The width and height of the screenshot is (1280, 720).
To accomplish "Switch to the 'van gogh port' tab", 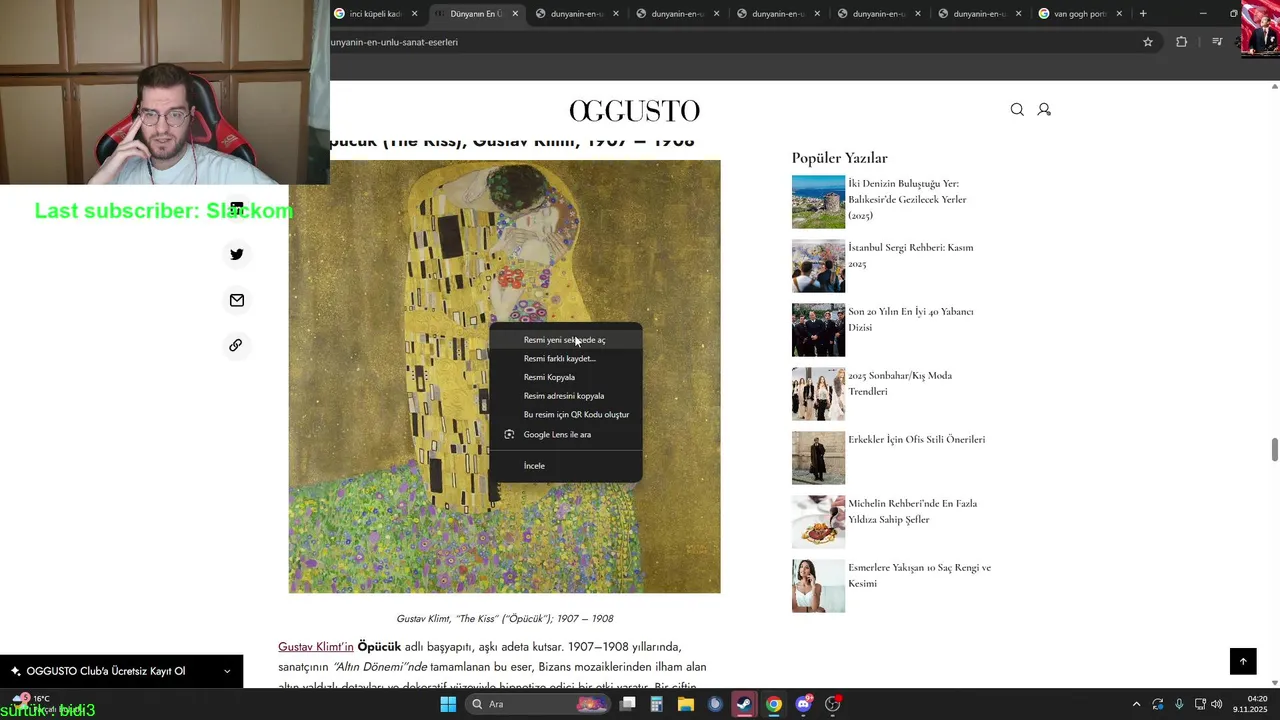I will click(x=1080, y=14).
